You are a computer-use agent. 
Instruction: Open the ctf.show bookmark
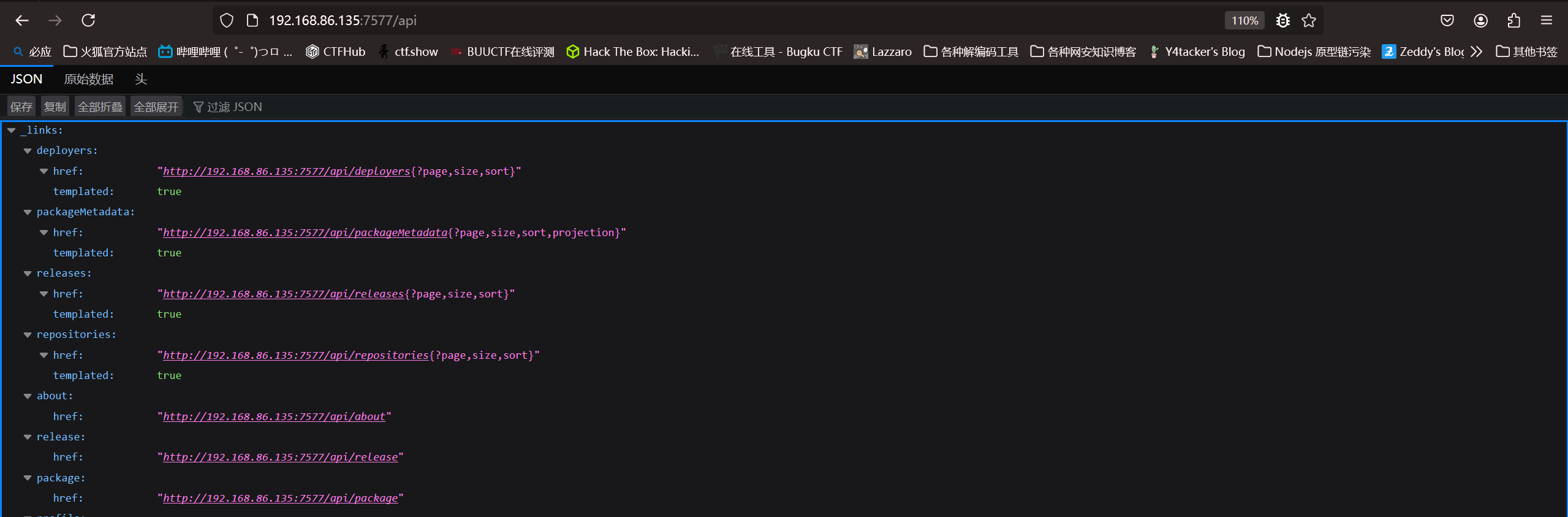[x=408, y=52]
